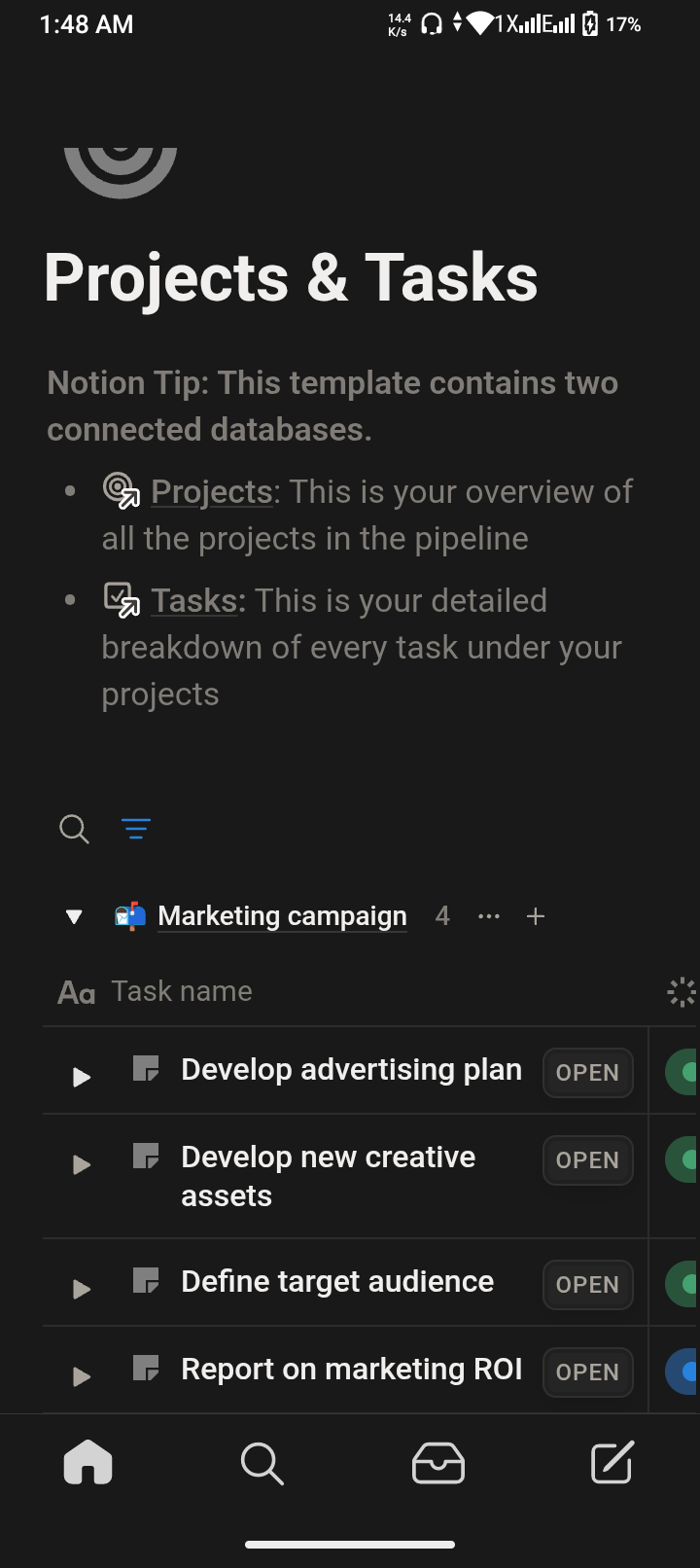Tap the Task name column header

tap(182, 991)
